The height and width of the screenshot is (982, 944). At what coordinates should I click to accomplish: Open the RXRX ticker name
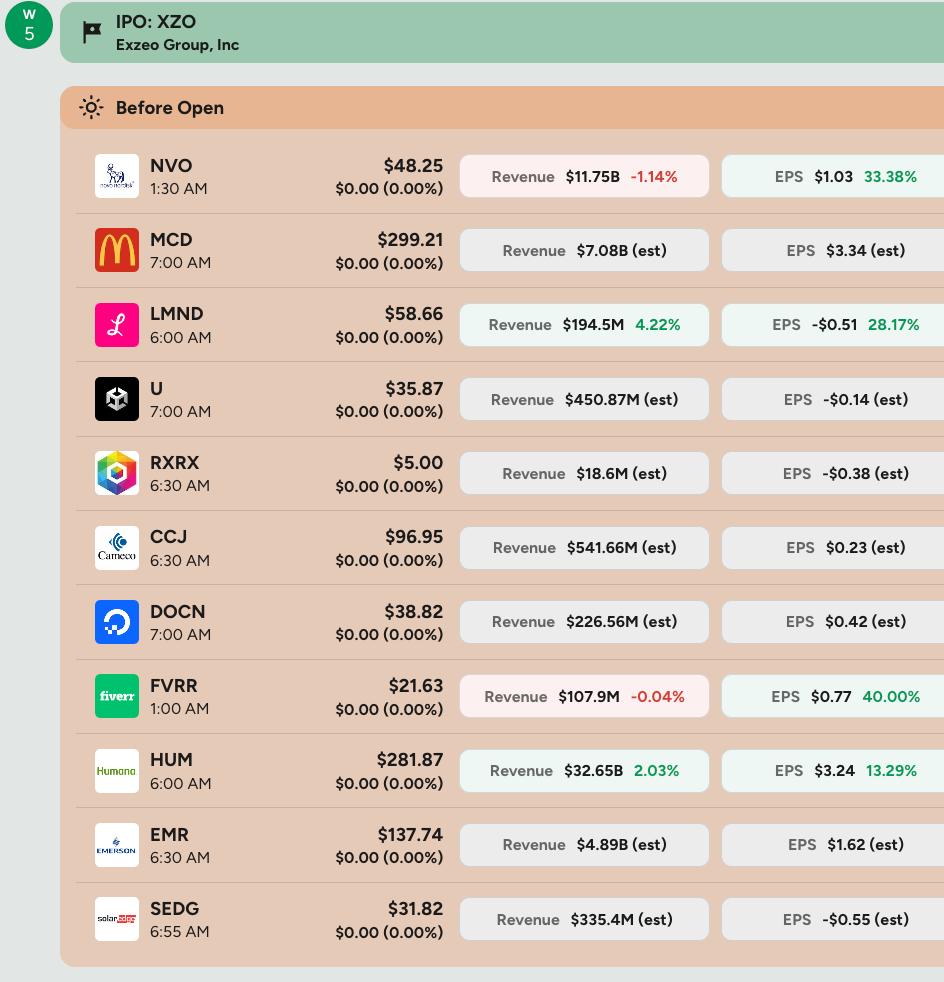tap(175, 463)
